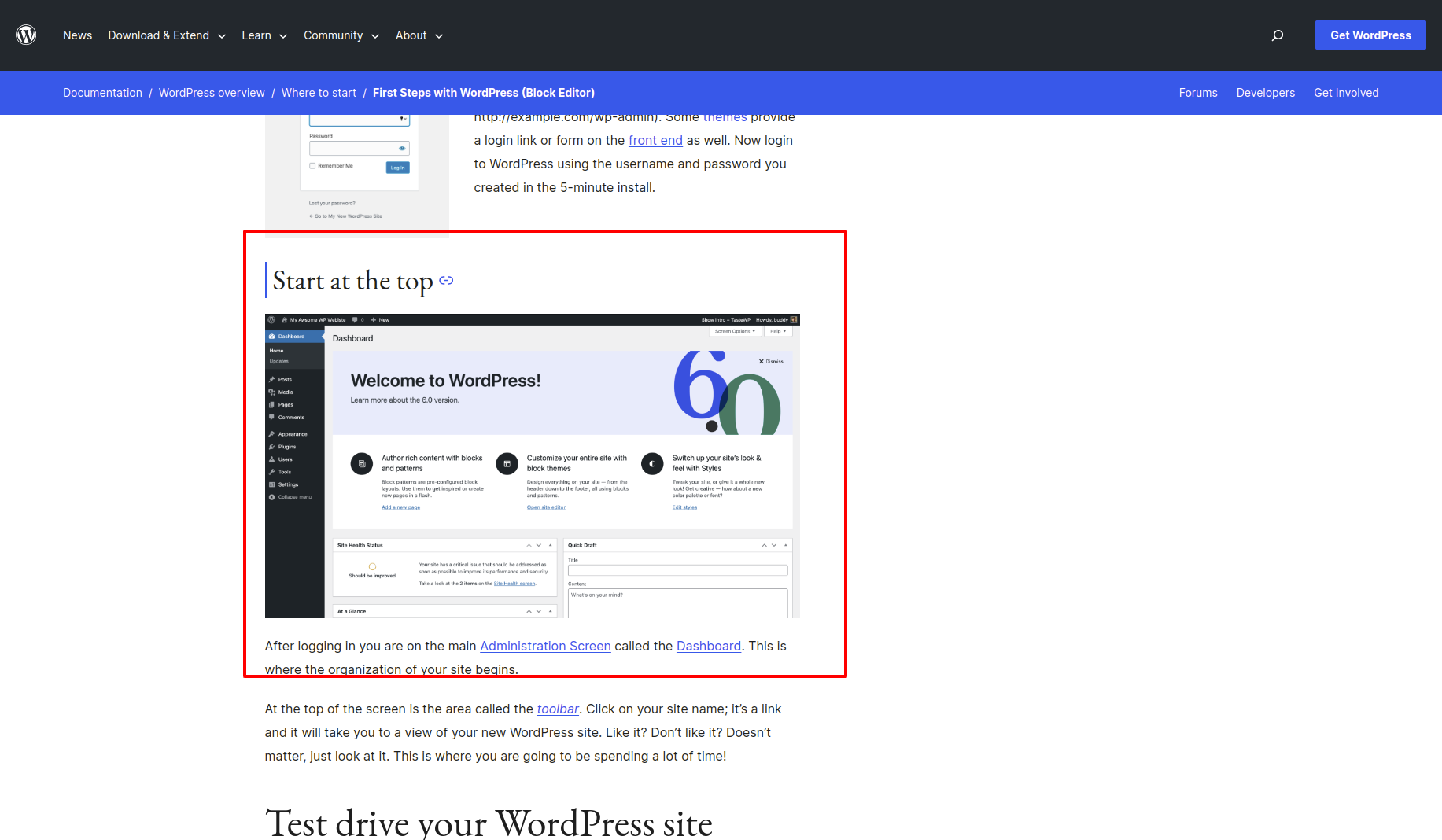Image resolution: width=1442 pixels, height=840 pixels.
Task: Open the Download & Extend menu
Action: tap(159, 35)
